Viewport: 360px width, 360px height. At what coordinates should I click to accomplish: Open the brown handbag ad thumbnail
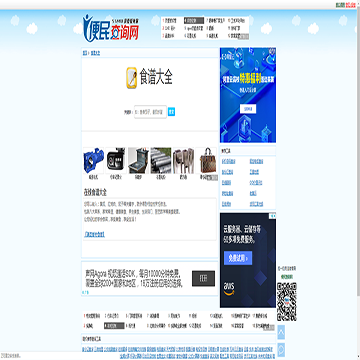pyautogui.click(x=206, y=161)
